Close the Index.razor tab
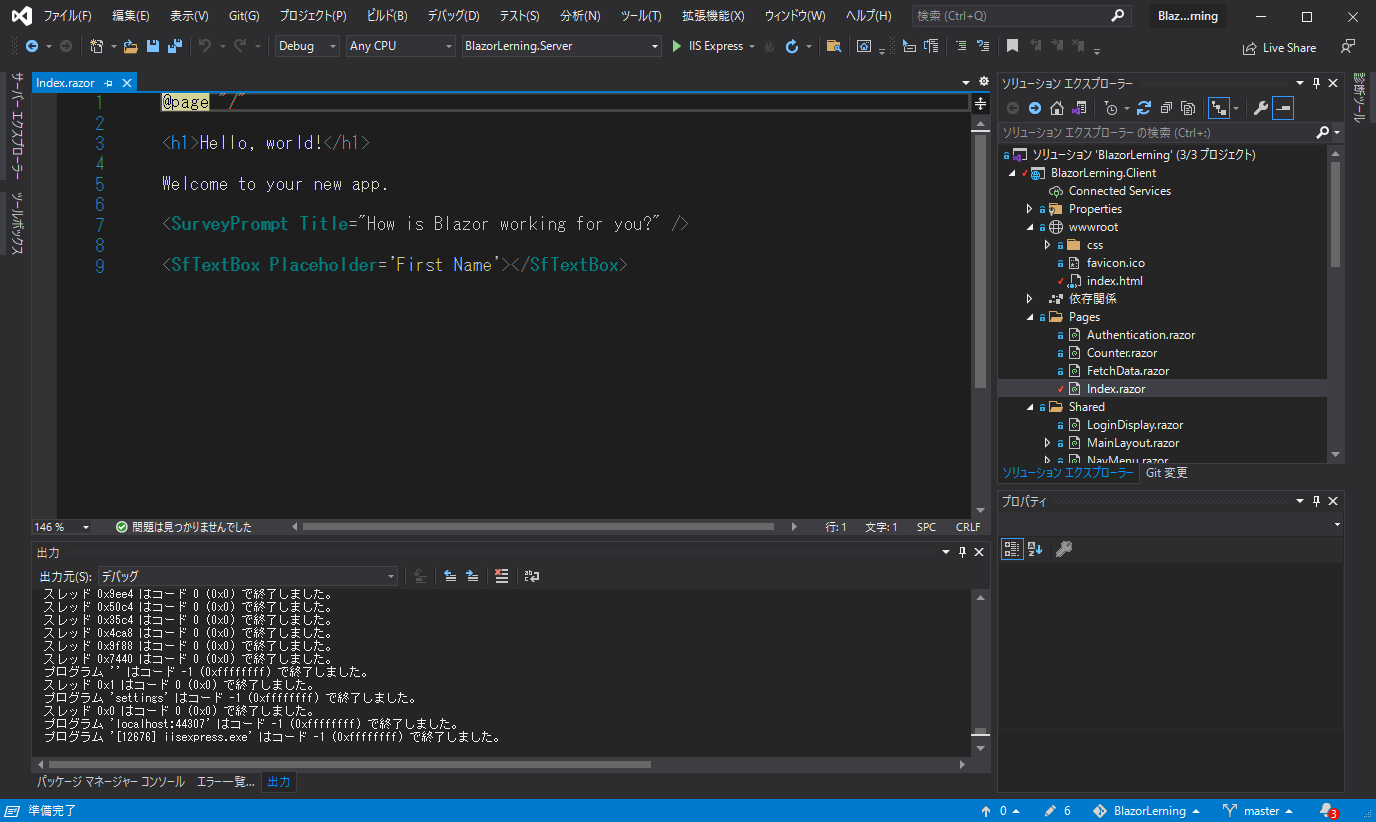The image size is (1376, 822). pyautogui.click(x=125, y=83)
